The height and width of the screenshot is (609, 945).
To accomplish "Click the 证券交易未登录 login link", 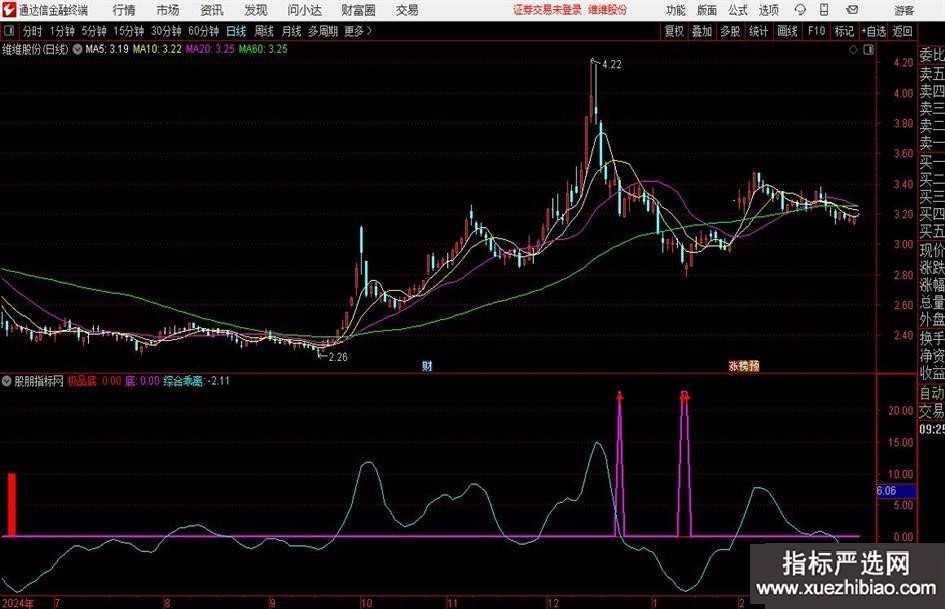I will pos(547,10).
